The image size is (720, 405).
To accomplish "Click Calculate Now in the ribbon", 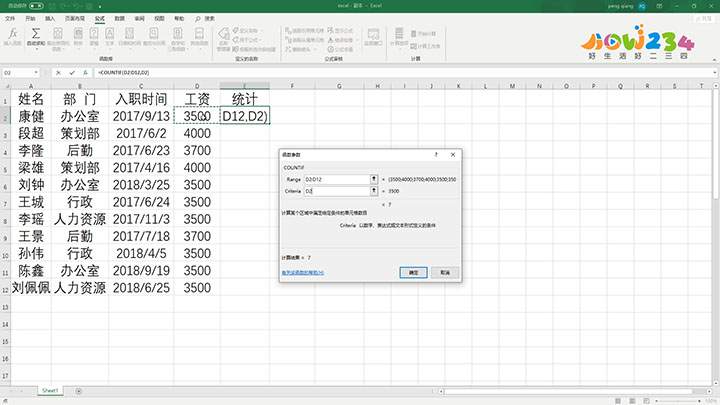I will click(423, 34).
